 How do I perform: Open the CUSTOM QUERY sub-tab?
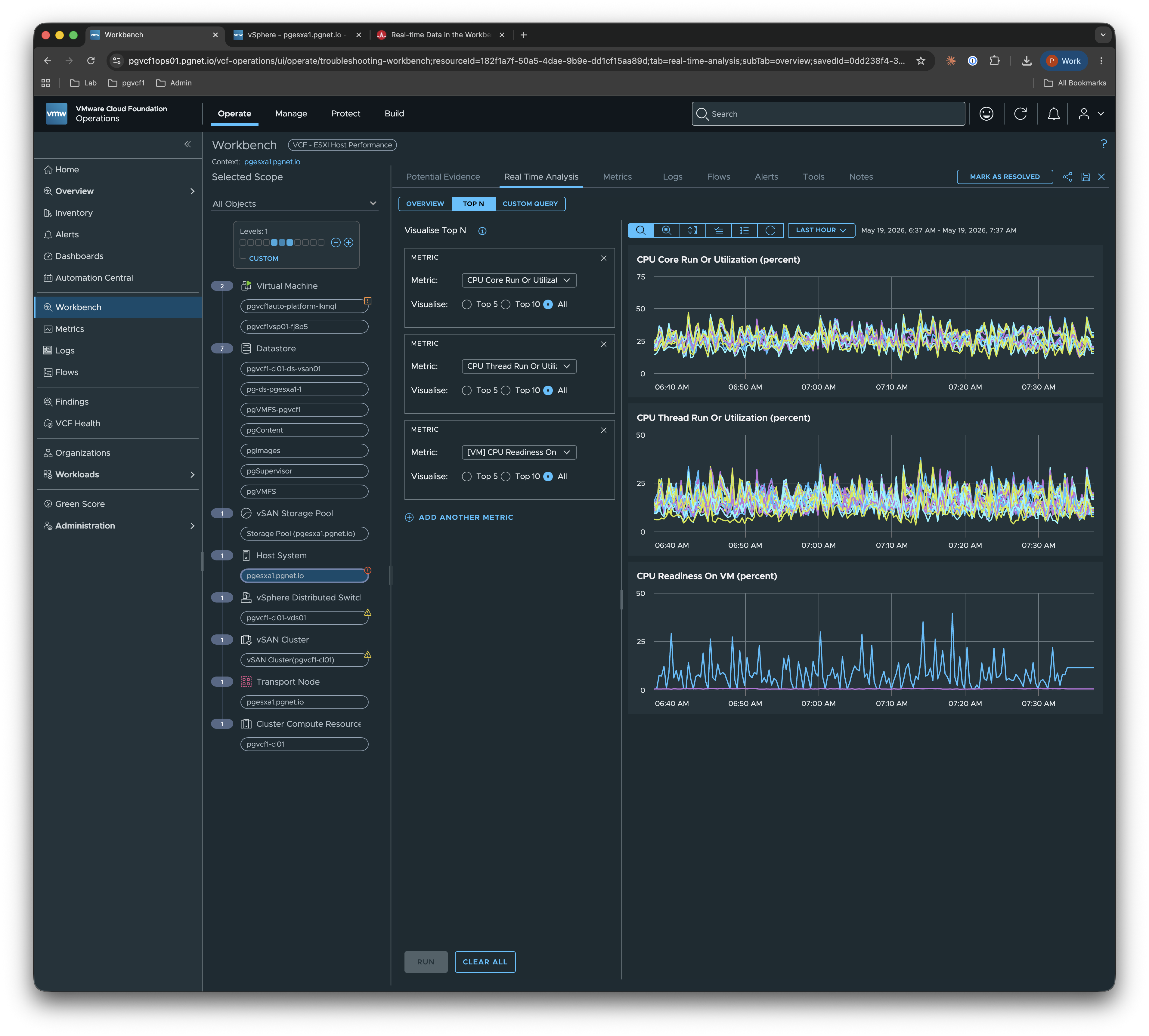coord(530,204)
